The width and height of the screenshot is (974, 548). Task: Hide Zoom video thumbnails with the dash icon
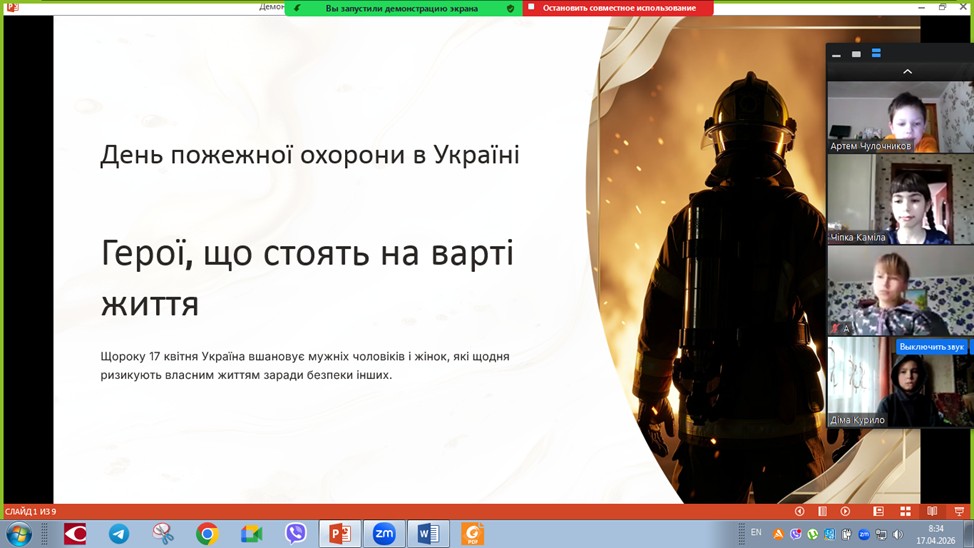point(836,54)
